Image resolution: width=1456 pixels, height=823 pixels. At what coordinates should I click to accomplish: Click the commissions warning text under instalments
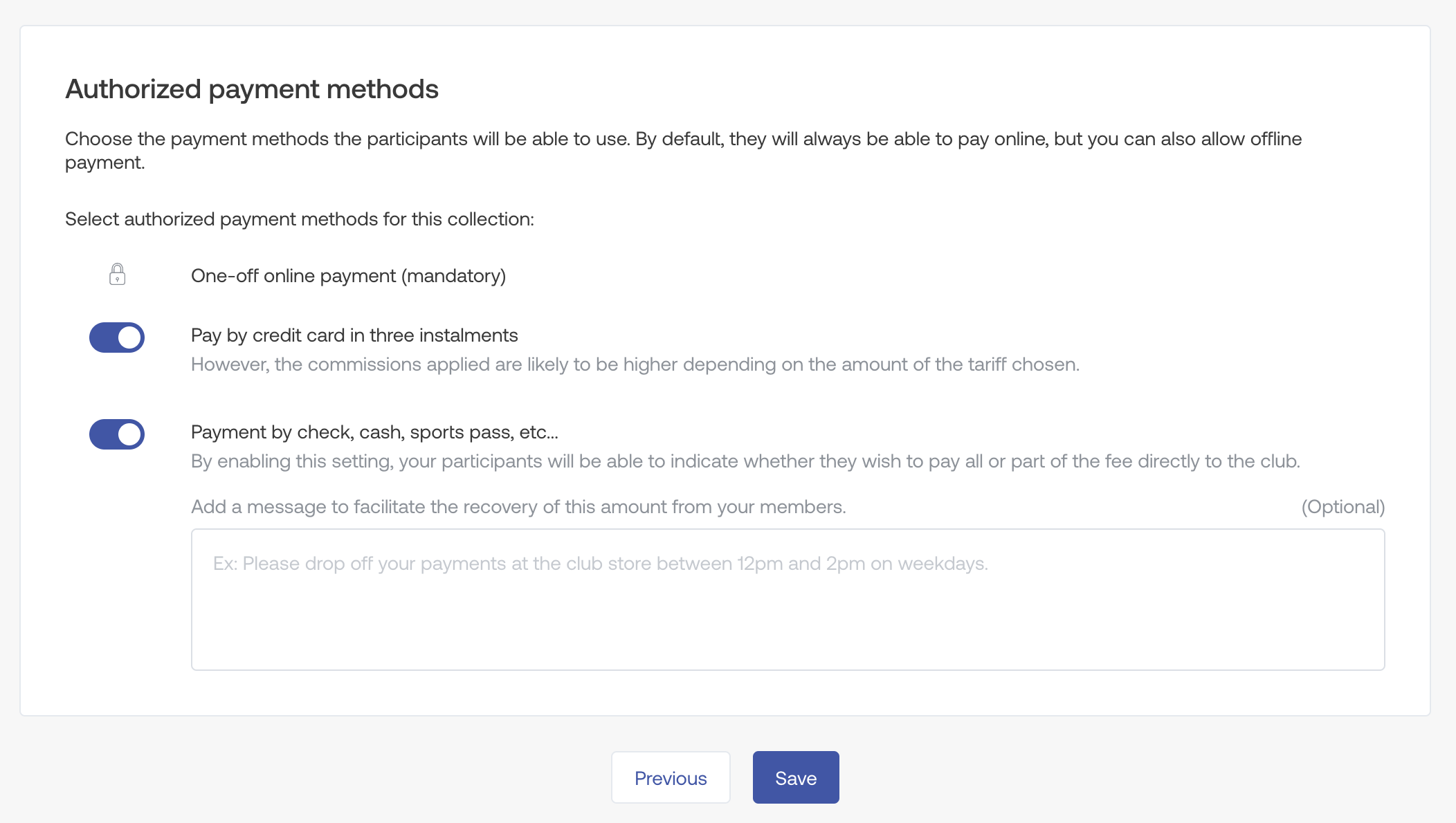click(635, 364)
